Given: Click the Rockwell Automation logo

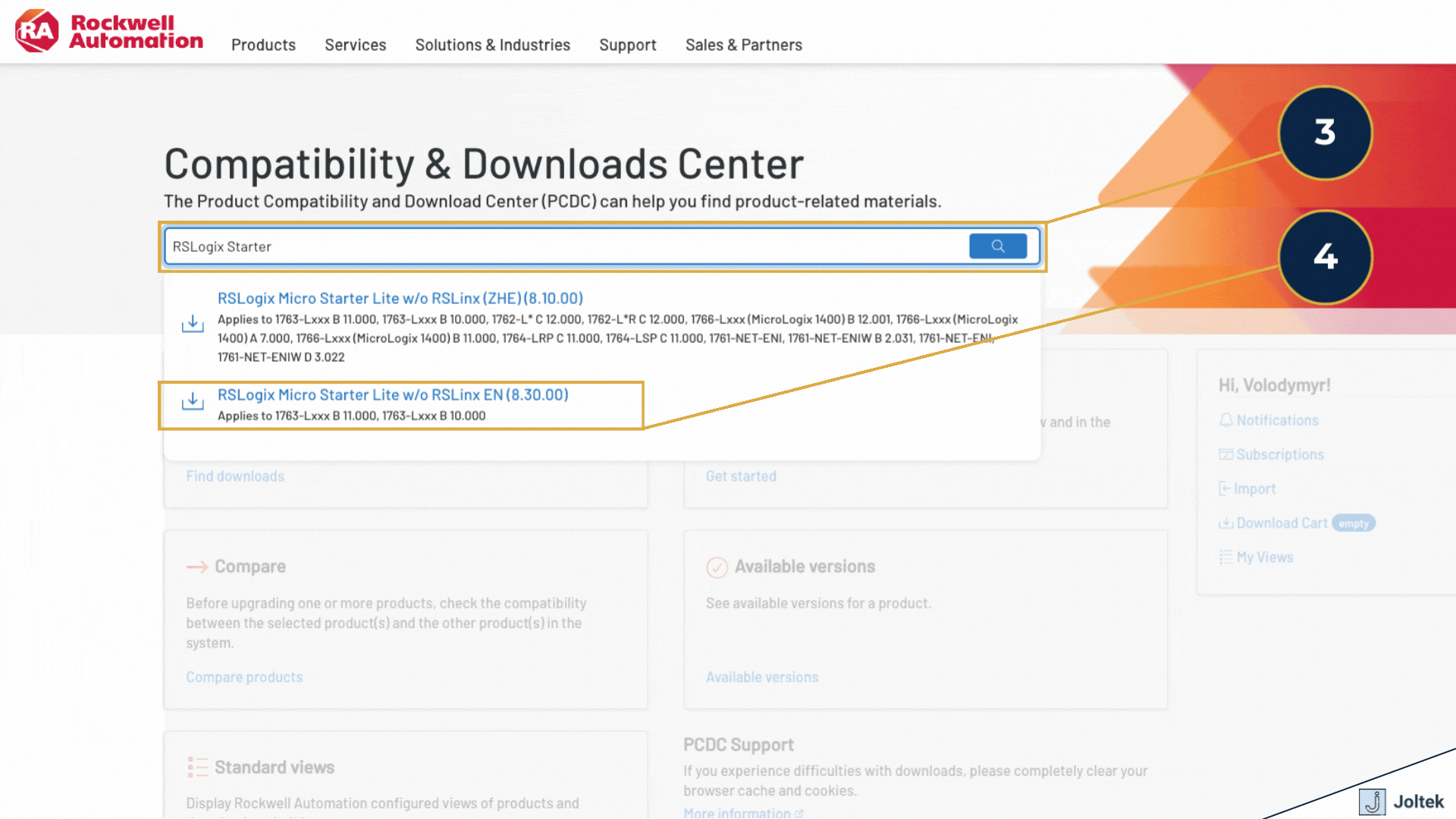Looking at the screenshot, I should tap(109, 31).
